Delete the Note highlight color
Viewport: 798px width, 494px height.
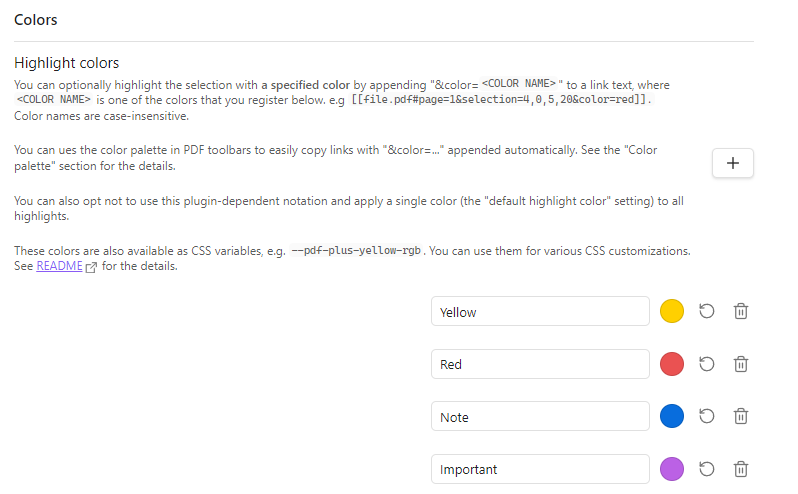tap(740, 416)
